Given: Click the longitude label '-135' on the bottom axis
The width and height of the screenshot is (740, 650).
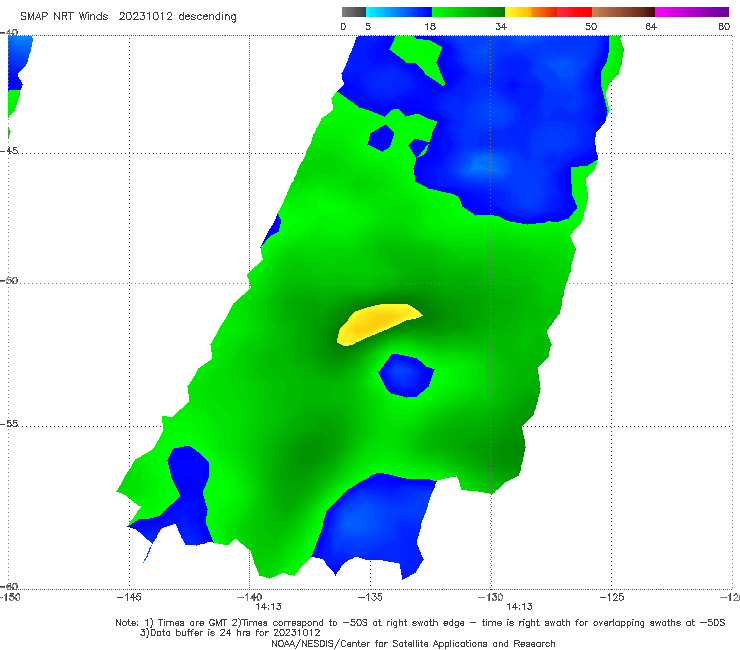Looking at the screenshot, I should tap(370, 597).
